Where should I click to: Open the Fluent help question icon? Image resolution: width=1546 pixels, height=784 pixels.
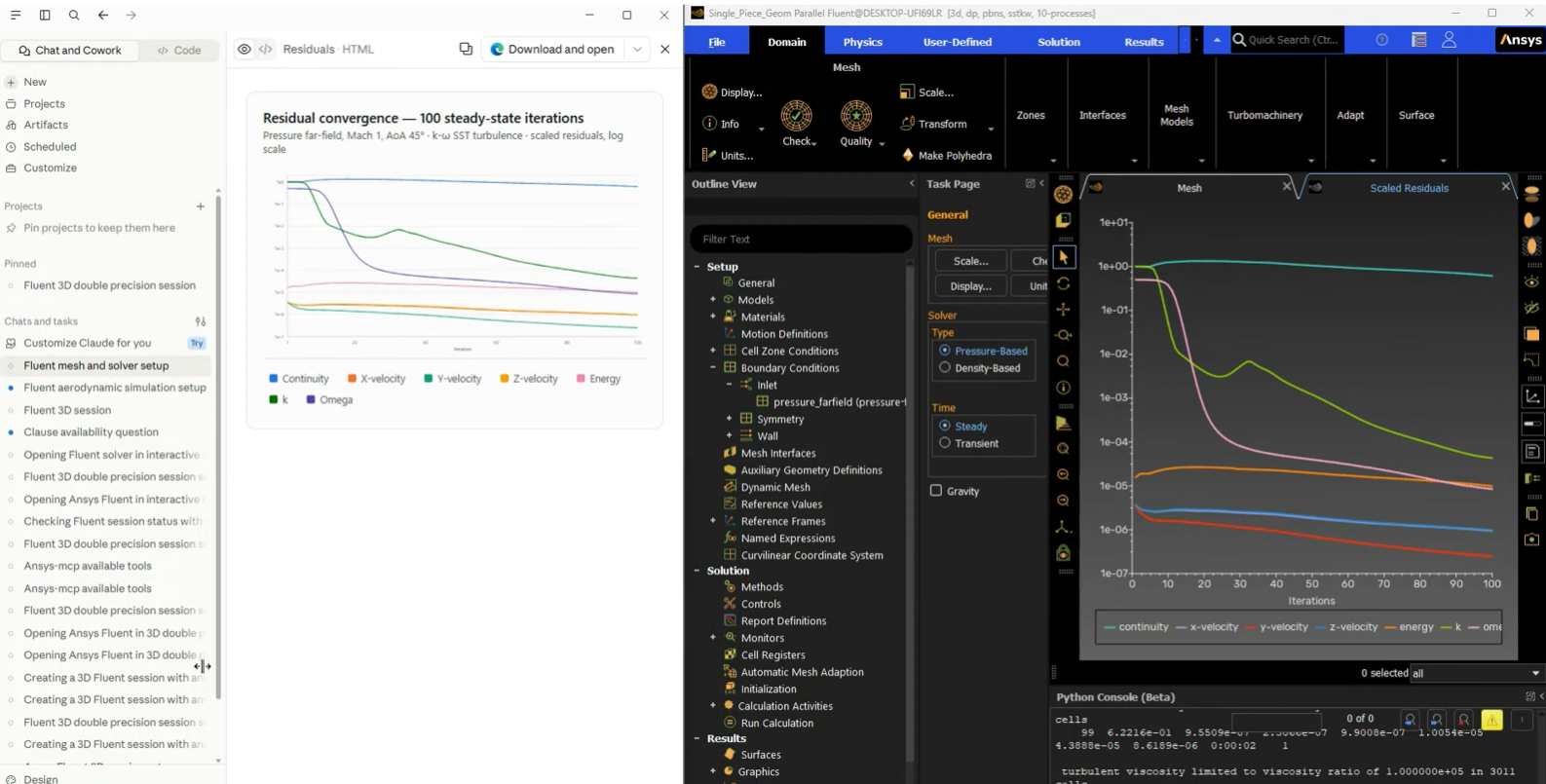1381,40
